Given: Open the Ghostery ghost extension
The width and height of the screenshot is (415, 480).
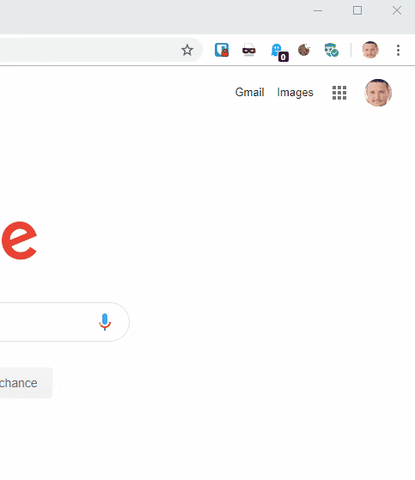Looking at the screenshot, I should coord(279,52).
